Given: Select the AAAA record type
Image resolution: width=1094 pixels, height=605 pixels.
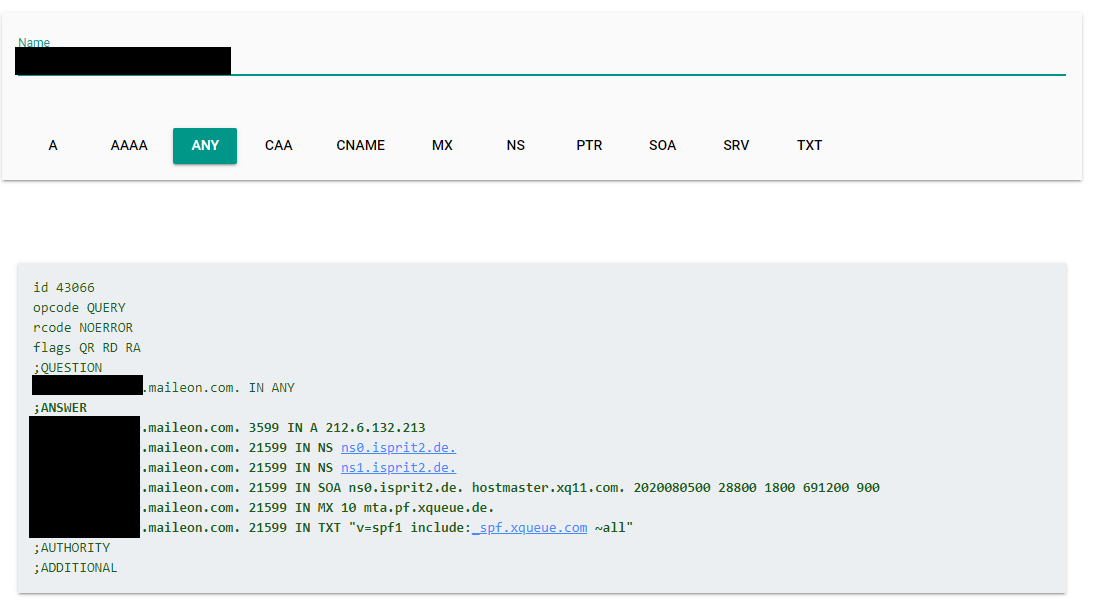Looking at the screenshot, I should click(129, 145).
